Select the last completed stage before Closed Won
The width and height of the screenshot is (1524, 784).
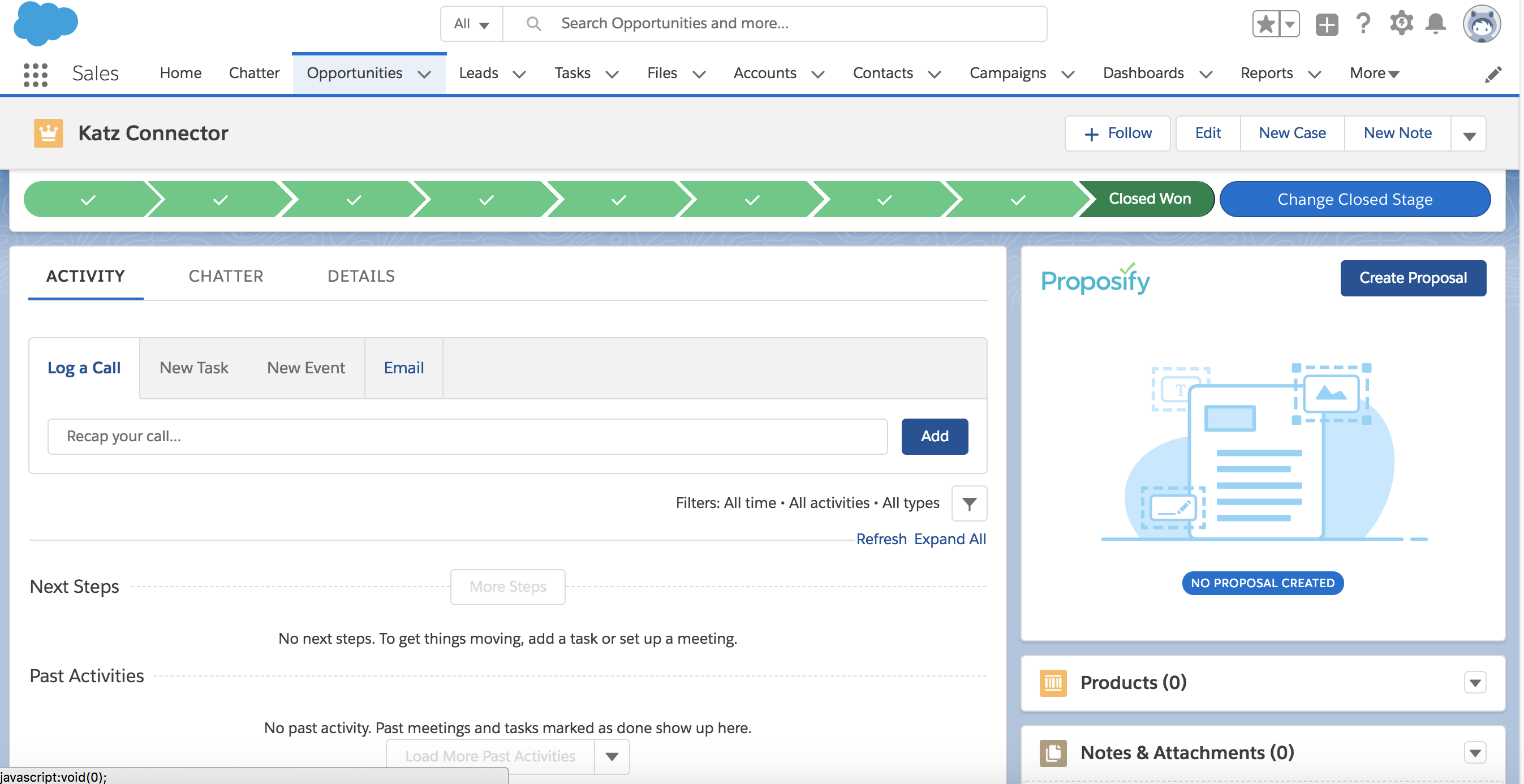[1018, 200]
